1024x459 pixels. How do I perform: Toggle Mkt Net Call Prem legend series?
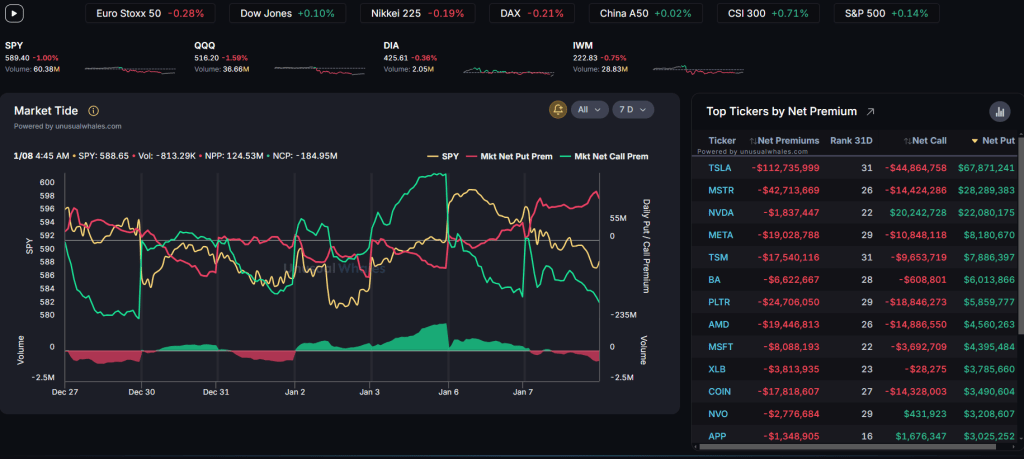tap(603, 156)
